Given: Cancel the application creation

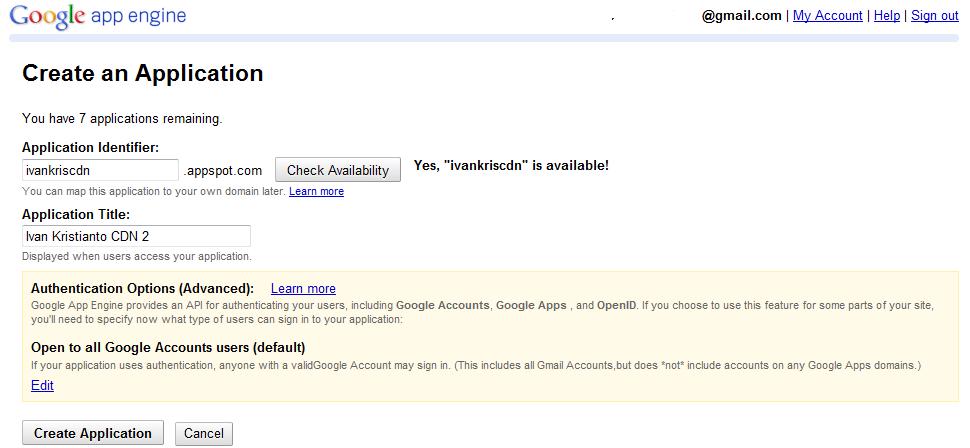Looking at the screenshot, I should tap(204, 433).
